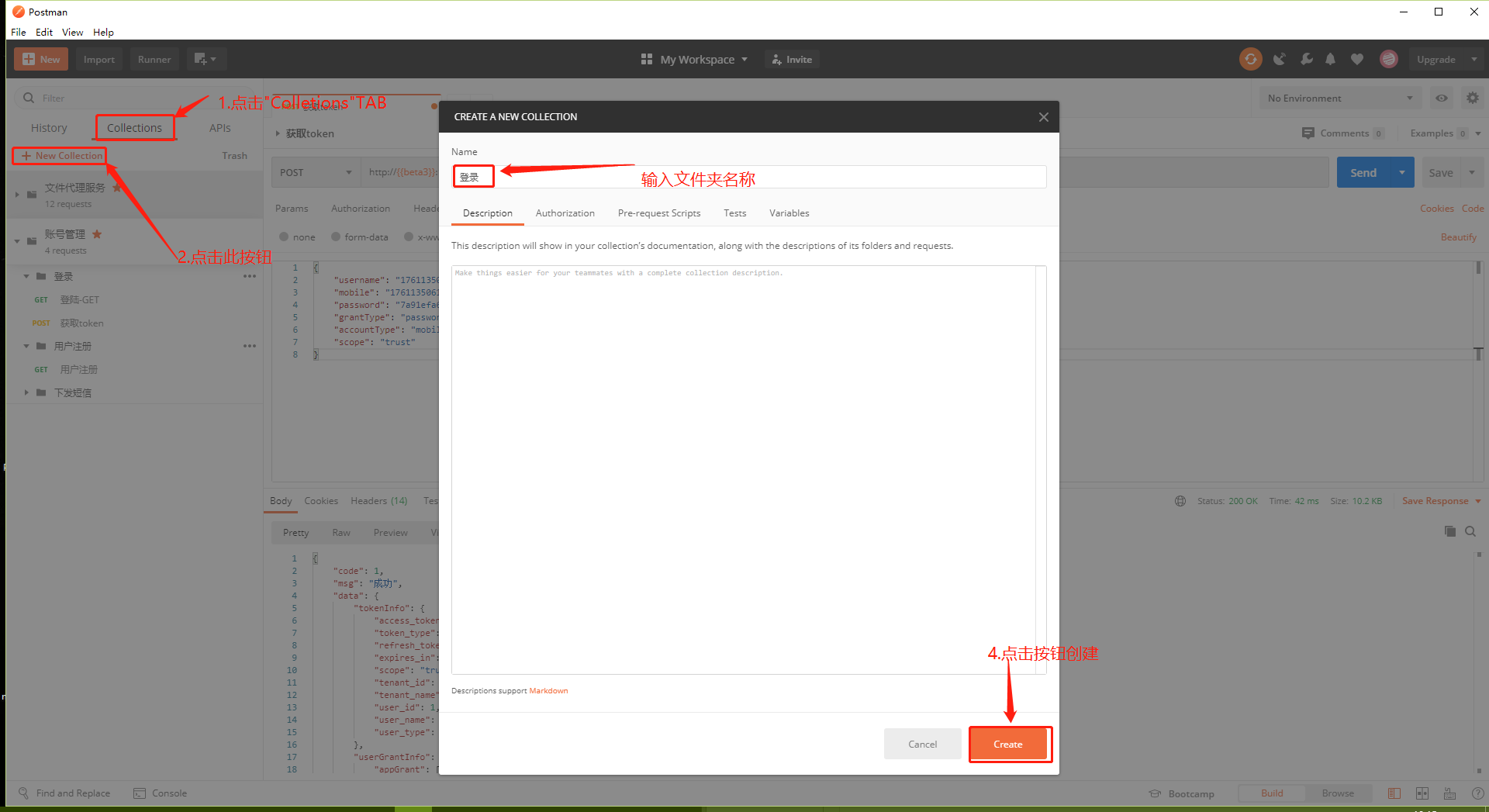Open manage environments gear icon
1489x812 pixels.
tap(1472, 98)
